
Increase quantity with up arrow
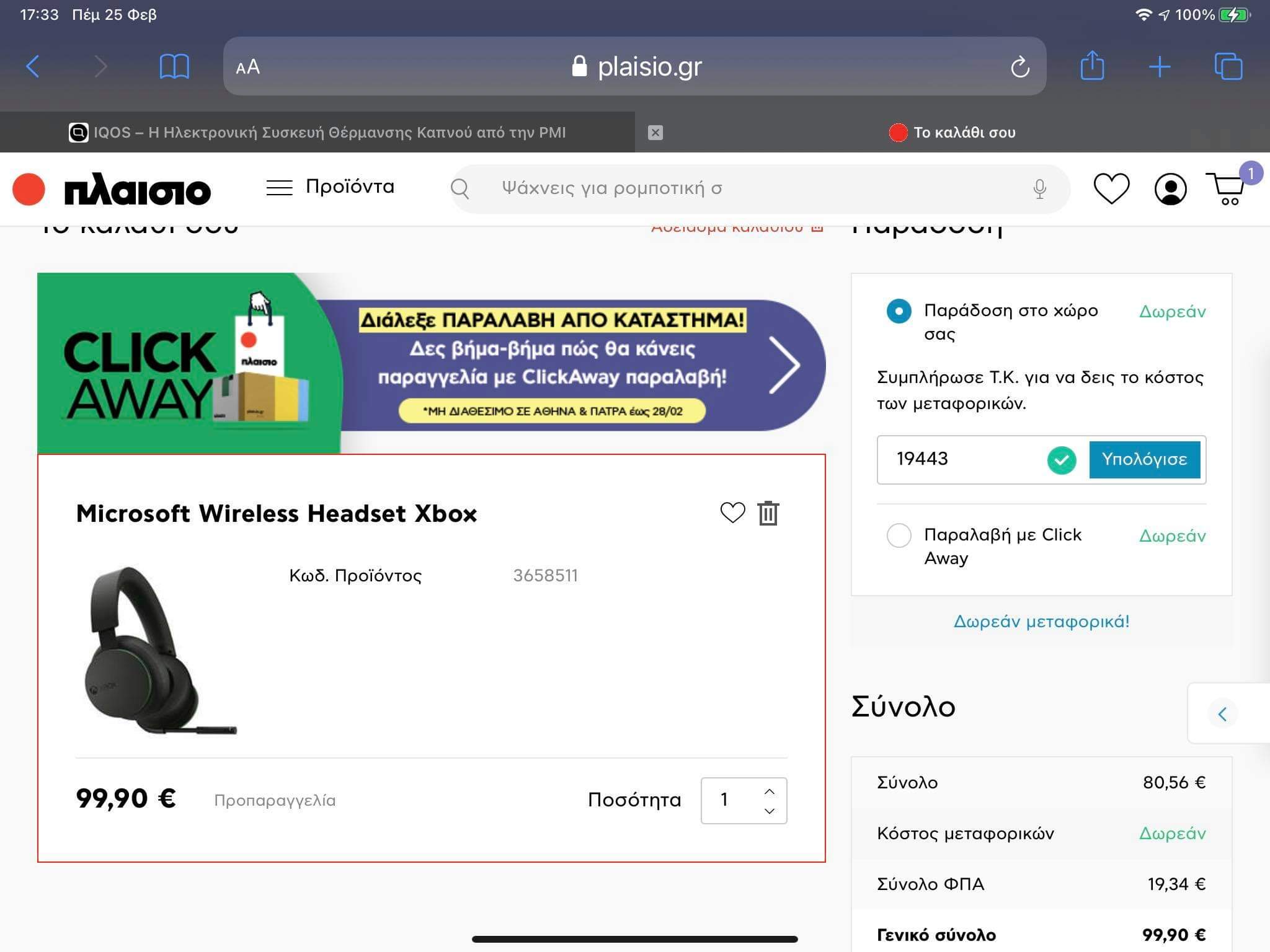click(770, 791)
